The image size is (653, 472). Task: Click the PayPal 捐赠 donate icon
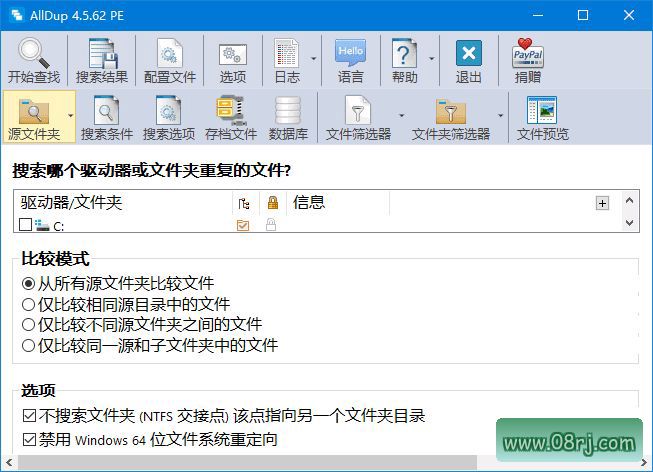pos(528,53)
